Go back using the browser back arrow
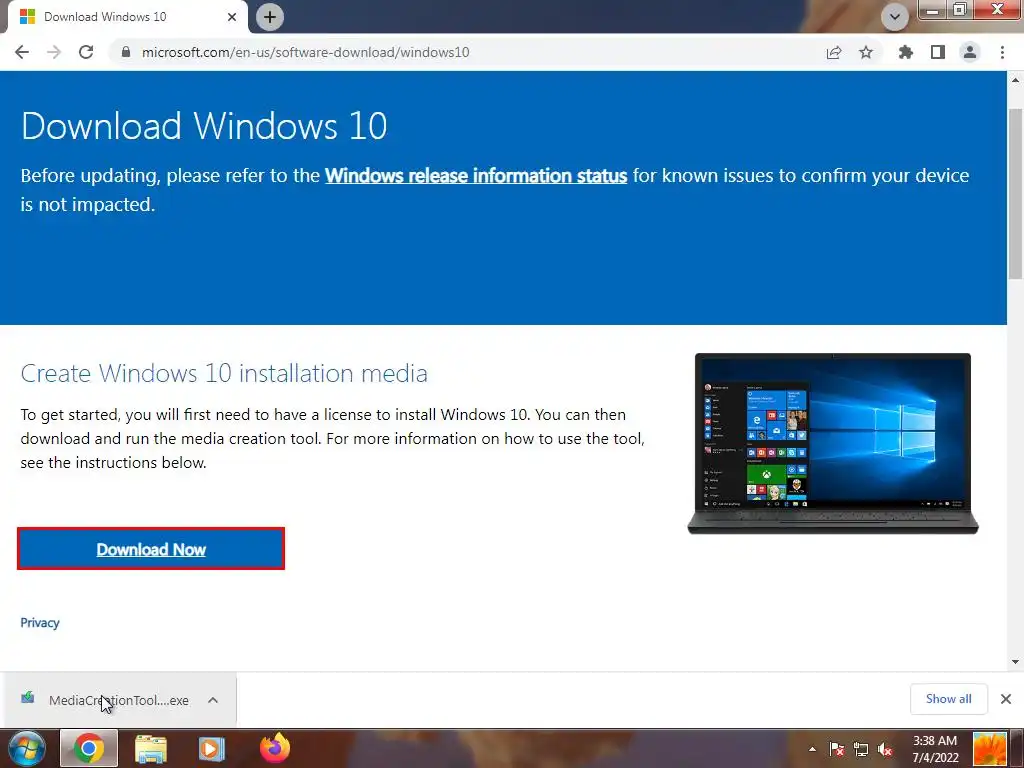 pyautogui.click(x=22, y=52)
